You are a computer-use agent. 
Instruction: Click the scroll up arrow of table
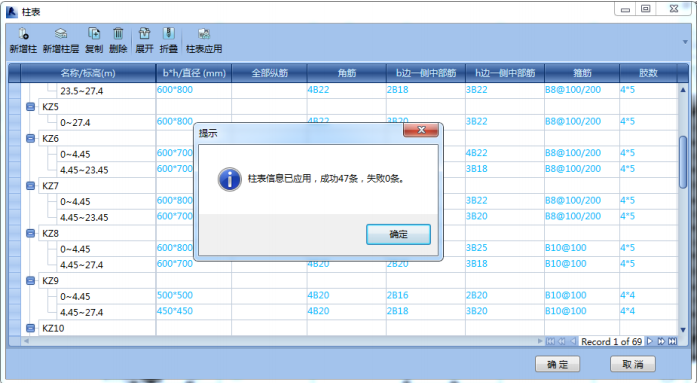[683, 90]
